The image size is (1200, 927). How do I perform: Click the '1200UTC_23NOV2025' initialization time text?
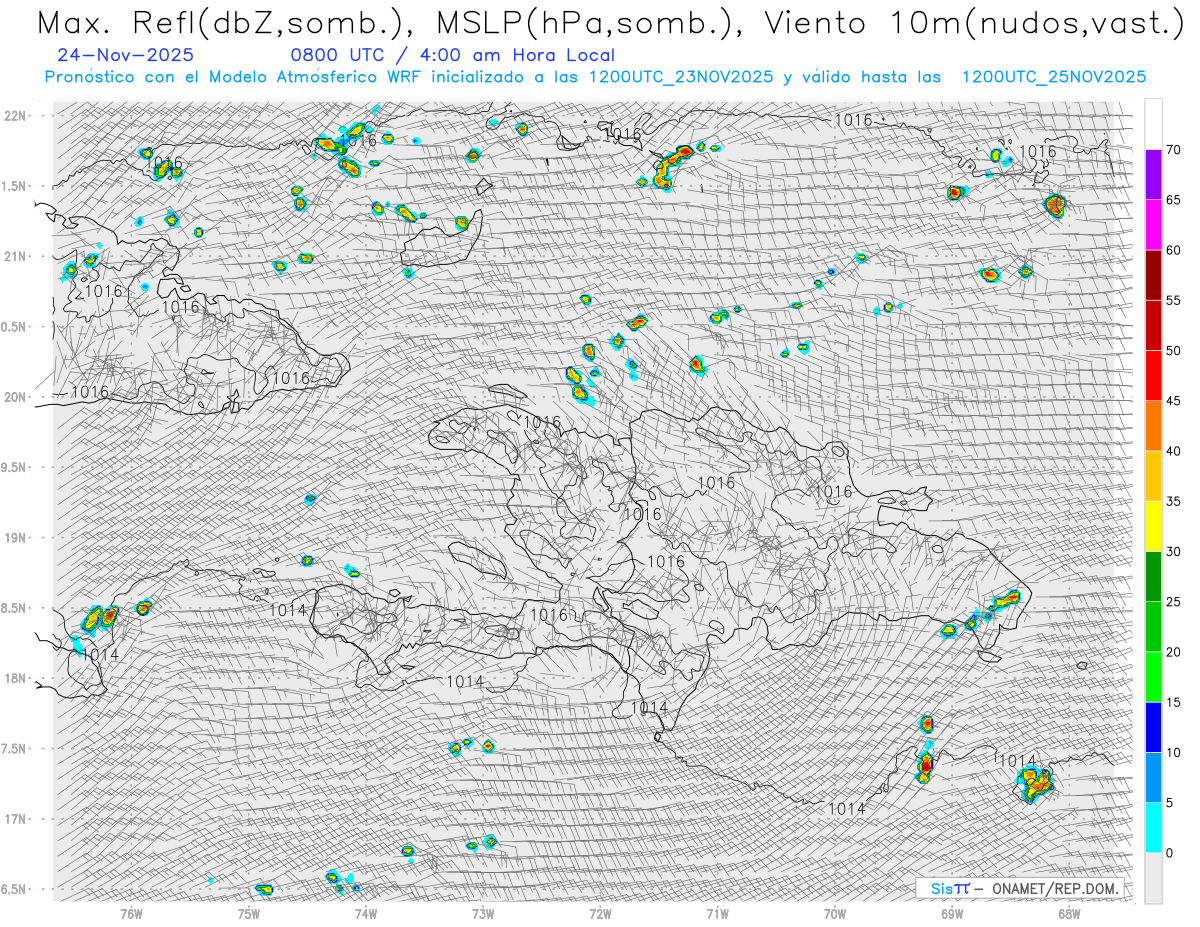[x=681, y=77]
